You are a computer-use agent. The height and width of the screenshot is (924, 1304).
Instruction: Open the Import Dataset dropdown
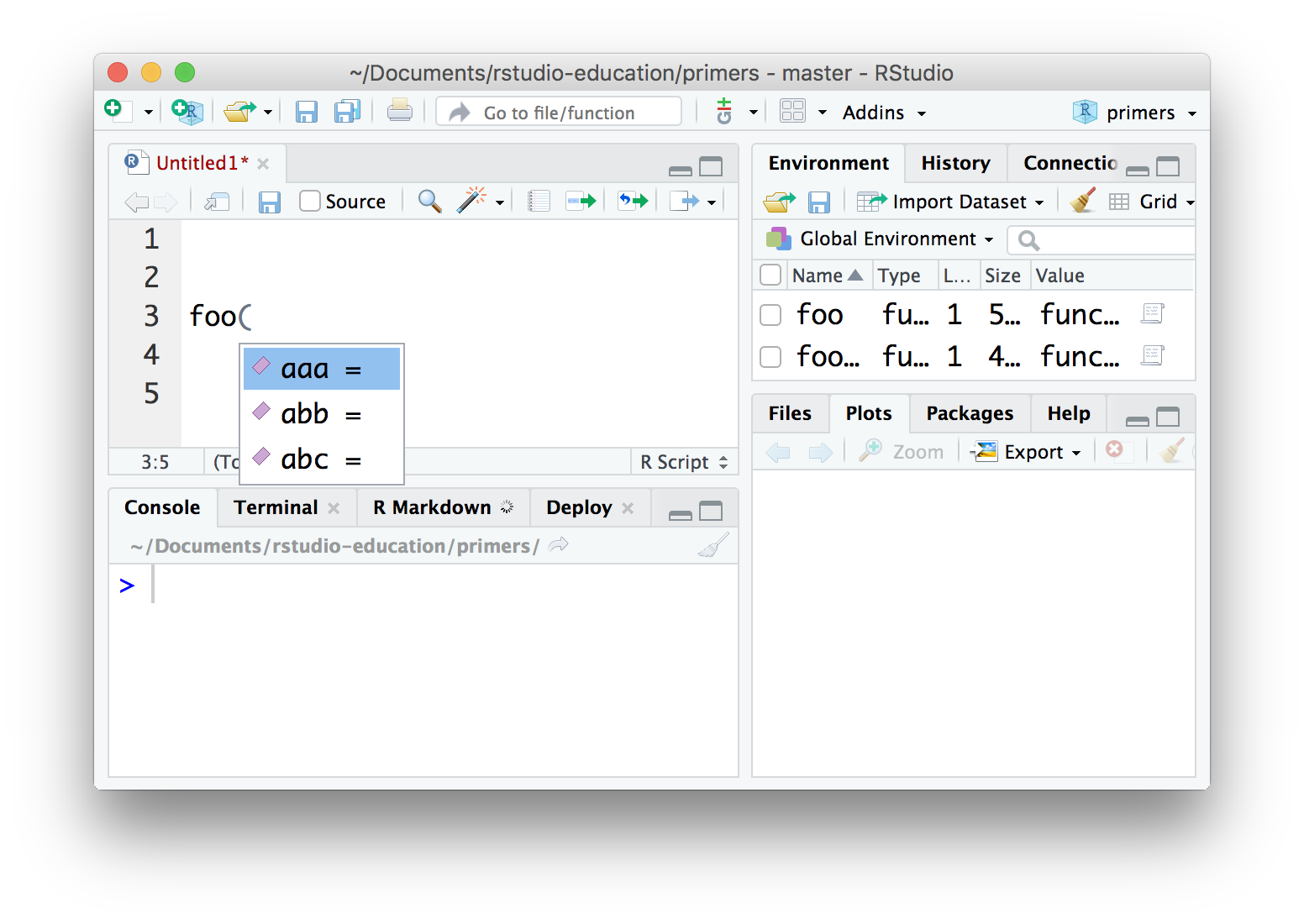(950, 202)
